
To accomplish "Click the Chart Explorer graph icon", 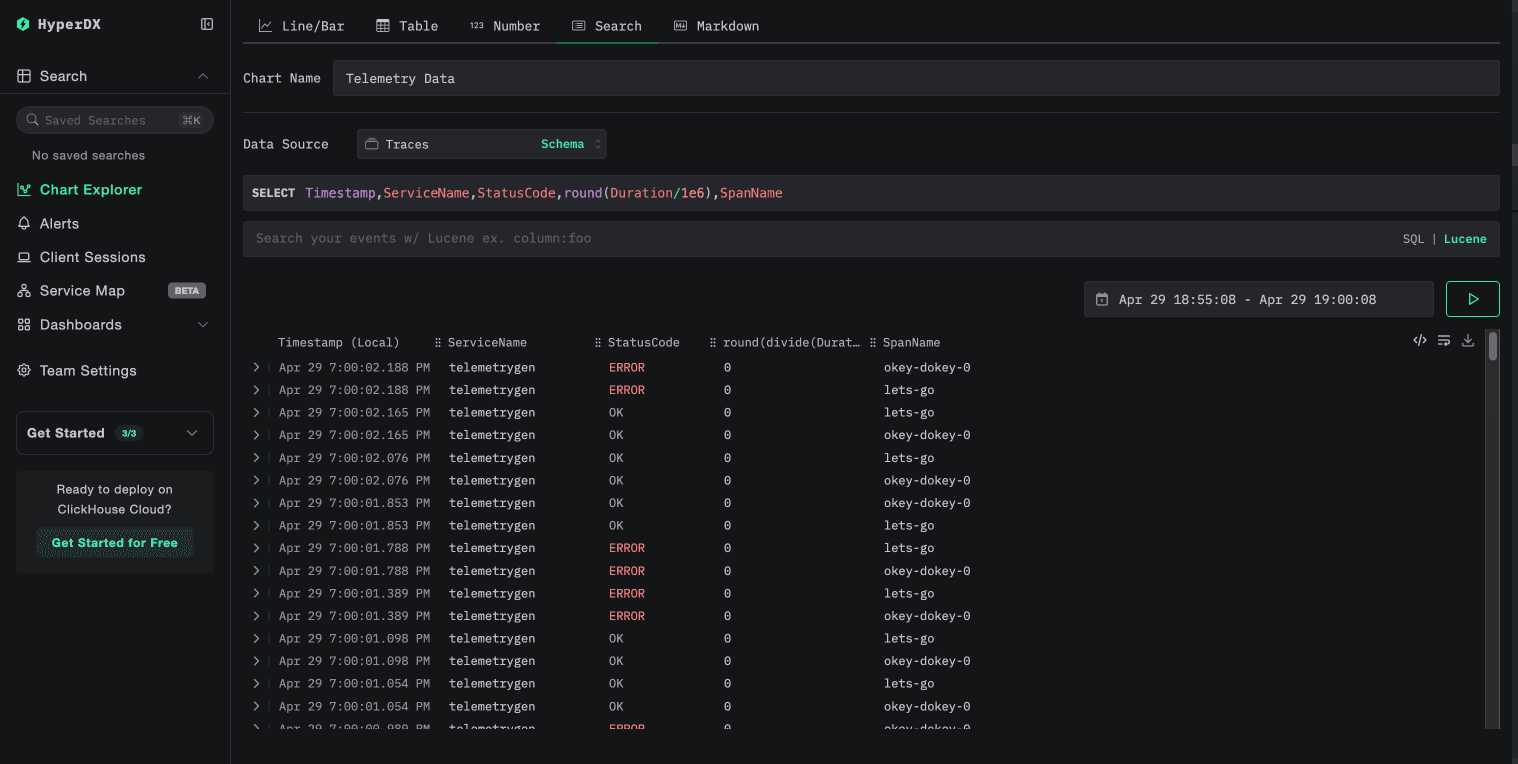I will (24, 190).
